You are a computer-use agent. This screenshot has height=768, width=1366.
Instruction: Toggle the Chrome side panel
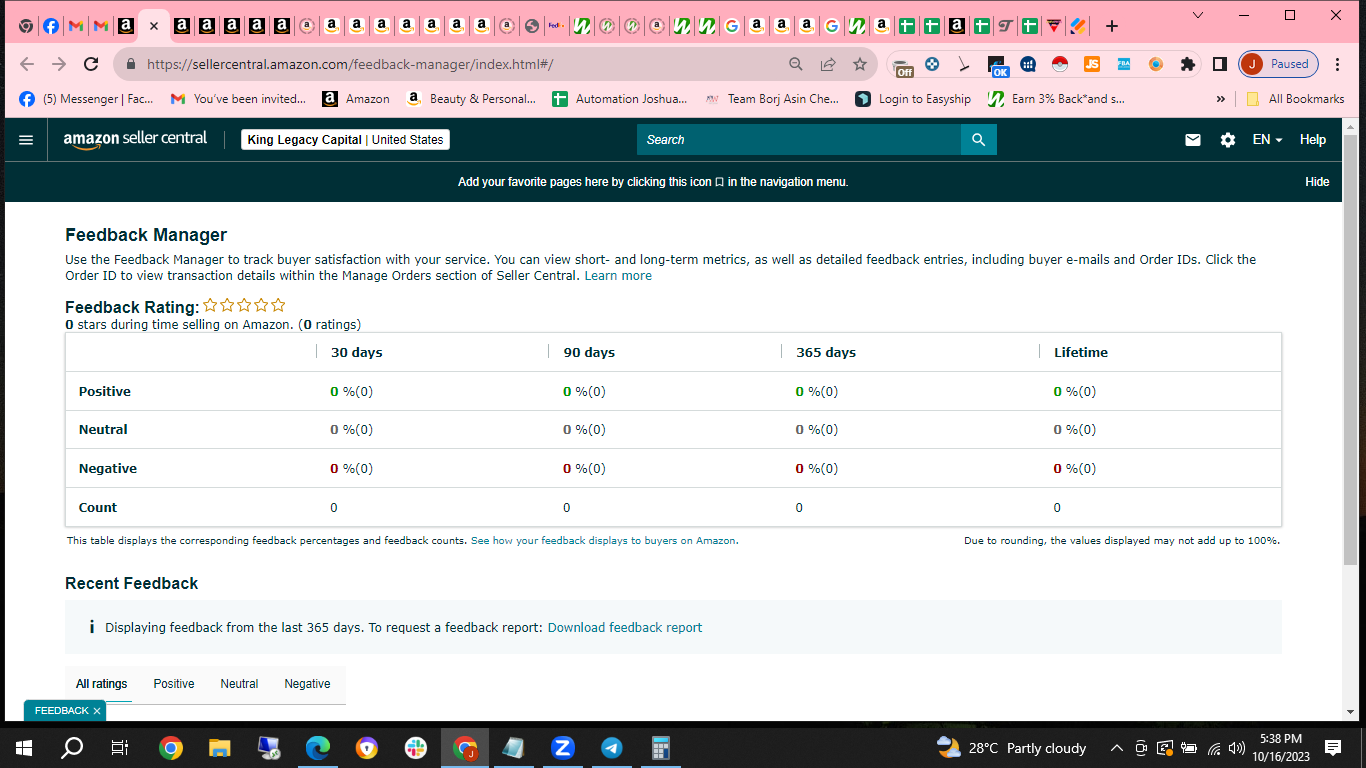1220,64
